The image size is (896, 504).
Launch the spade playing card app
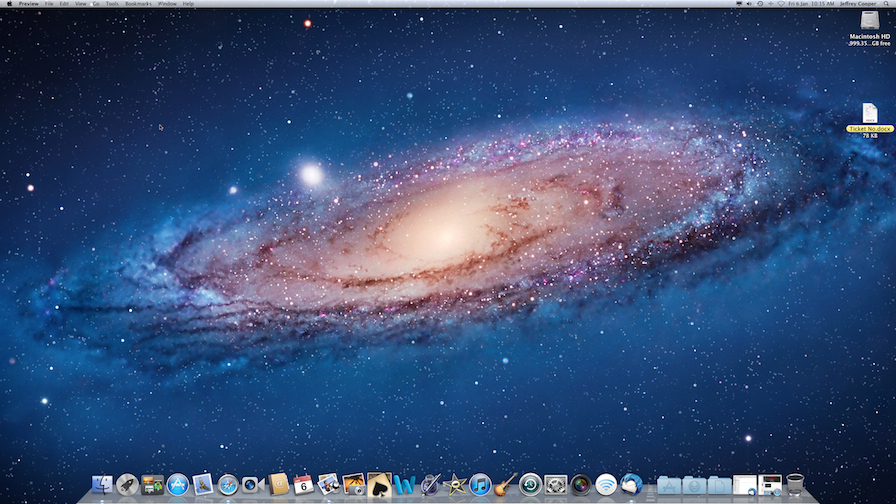click(x=379, y=484)
